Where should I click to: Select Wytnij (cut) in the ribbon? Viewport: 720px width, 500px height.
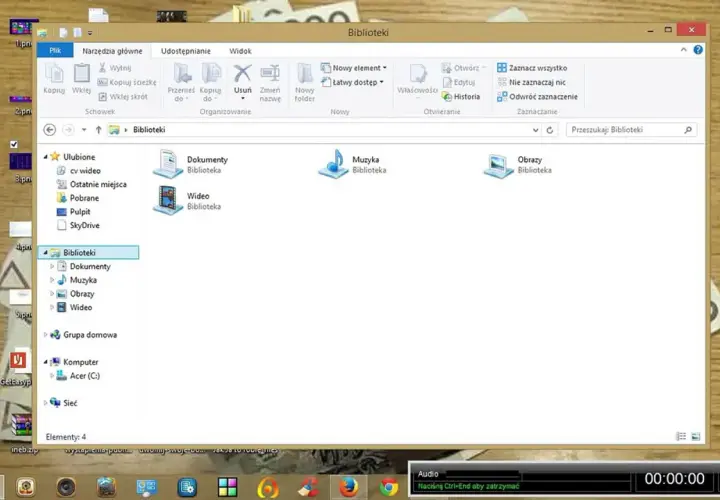tap(115, 68)
